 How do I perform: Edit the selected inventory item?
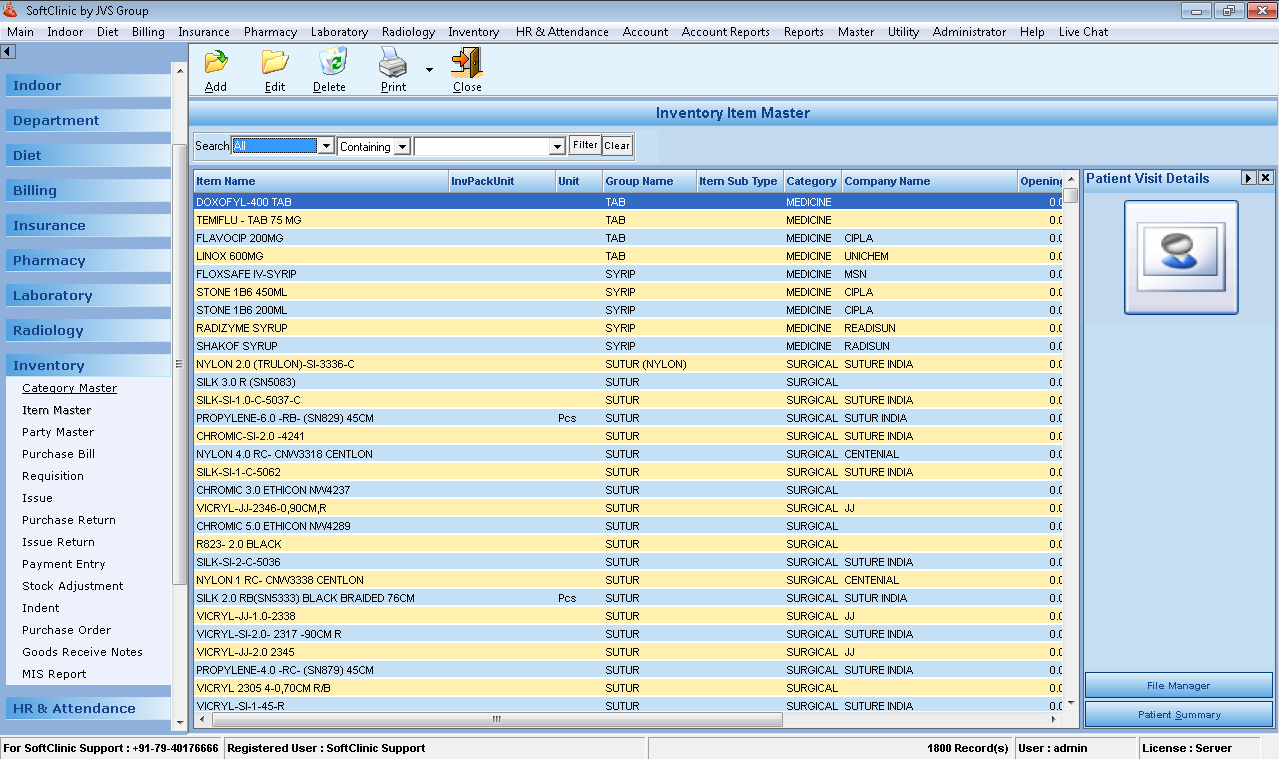coord(274,69)
